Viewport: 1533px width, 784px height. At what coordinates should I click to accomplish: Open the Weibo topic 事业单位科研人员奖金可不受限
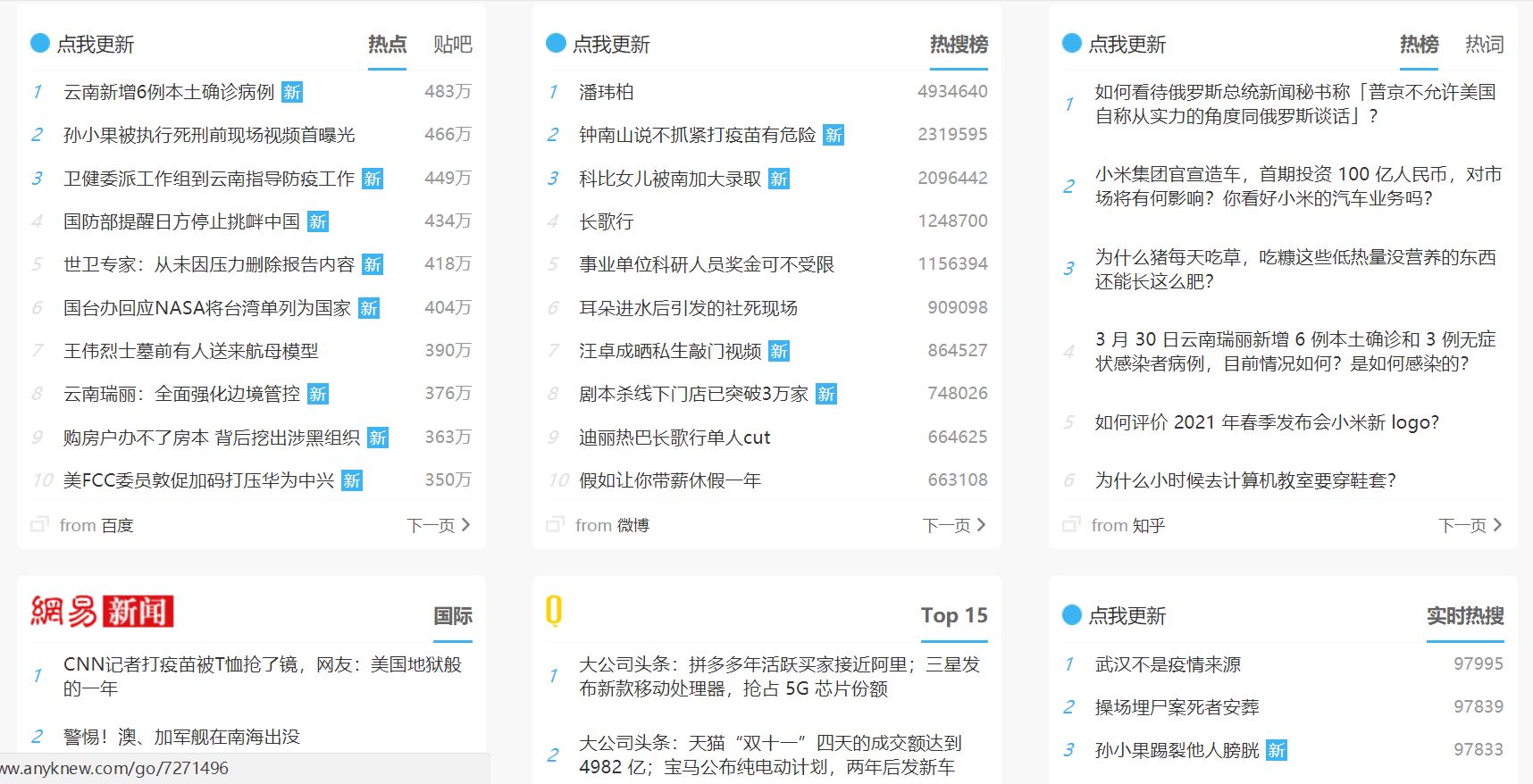(x=707, y=264)
